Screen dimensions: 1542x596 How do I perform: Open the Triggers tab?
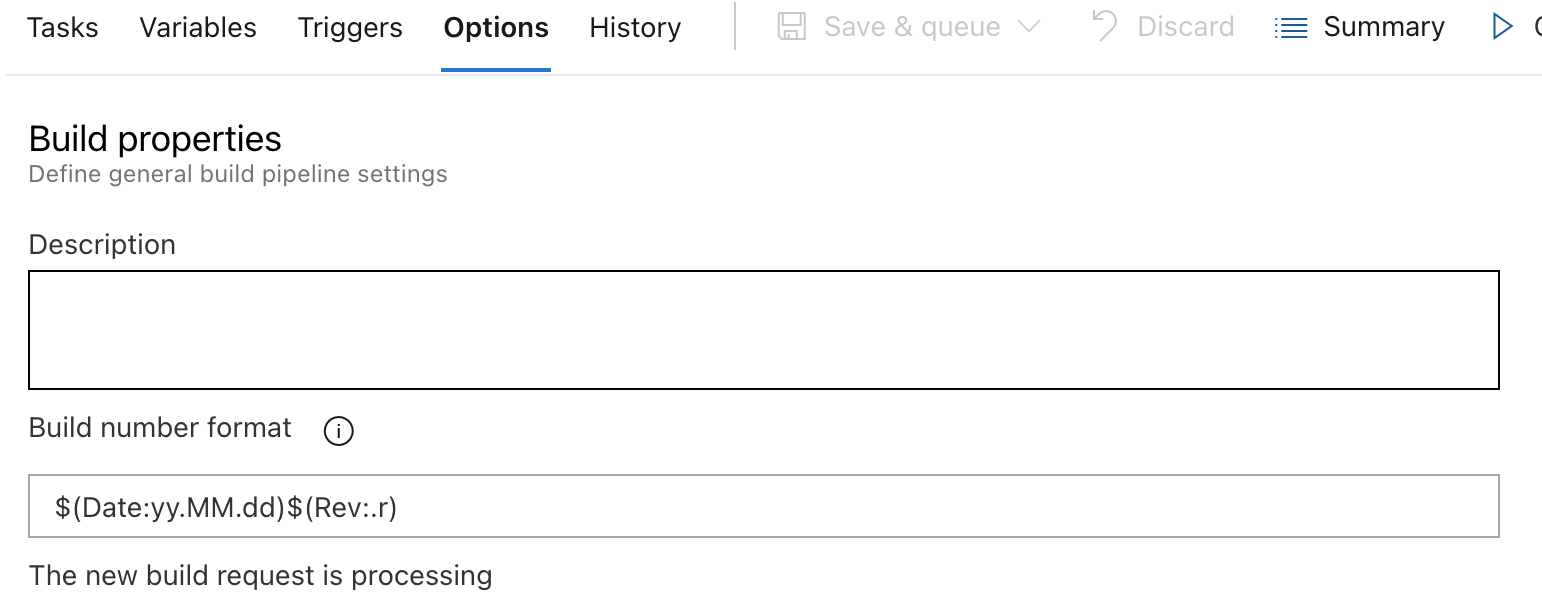(x=350, y=28)
